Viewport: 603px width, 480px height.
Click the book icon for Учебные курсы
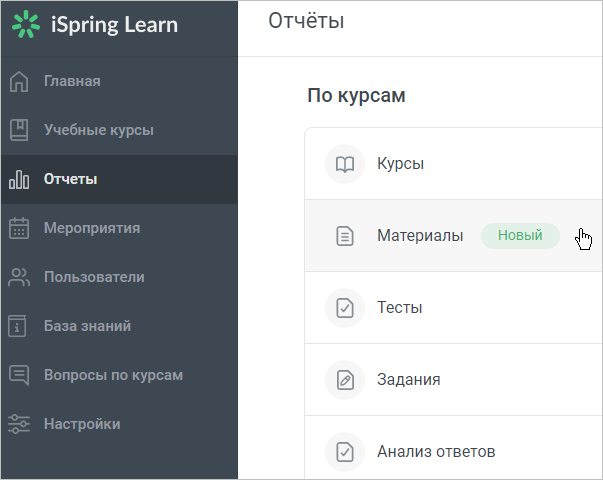tap(19, 130)
